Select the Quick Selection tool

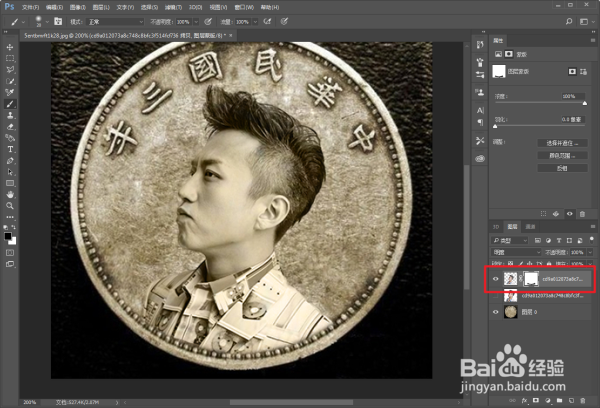[x=10, y=81]
